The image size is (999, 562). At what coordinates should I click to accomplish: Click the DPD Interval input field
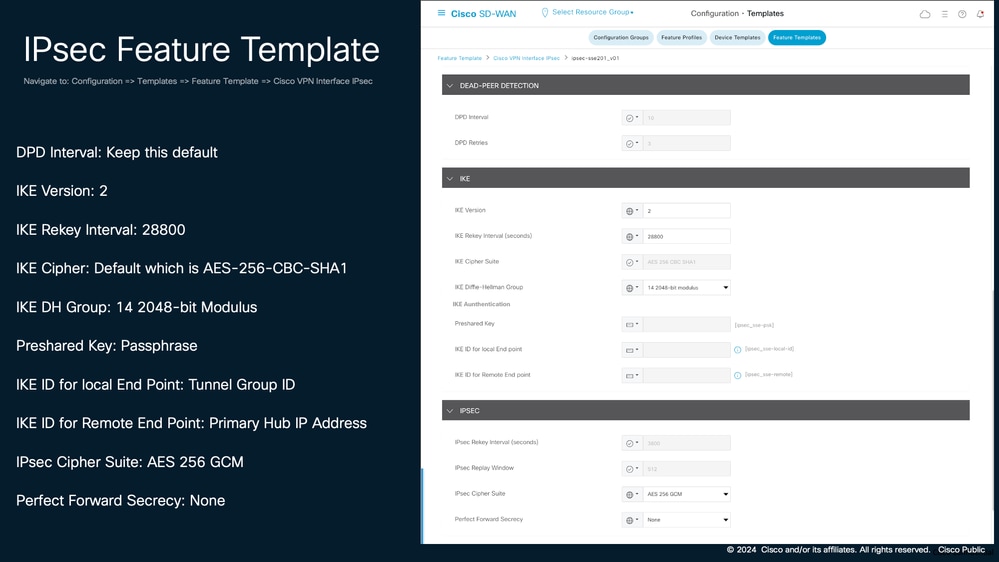687,118
